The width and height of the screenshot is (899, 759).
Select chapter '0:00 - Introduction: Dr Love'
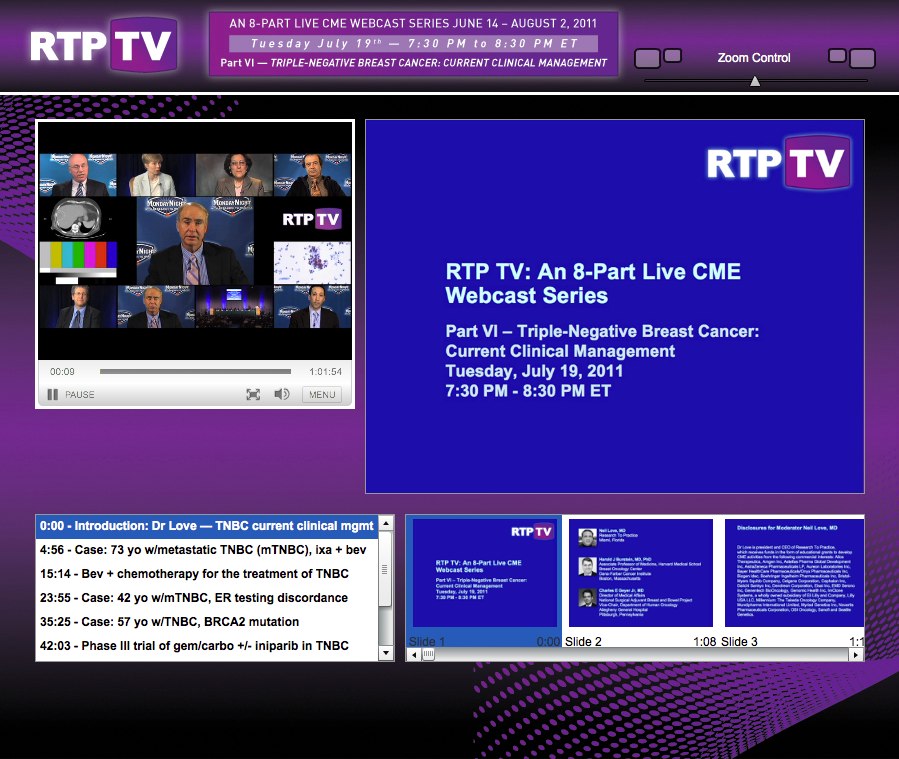click(x=206, y=526)
